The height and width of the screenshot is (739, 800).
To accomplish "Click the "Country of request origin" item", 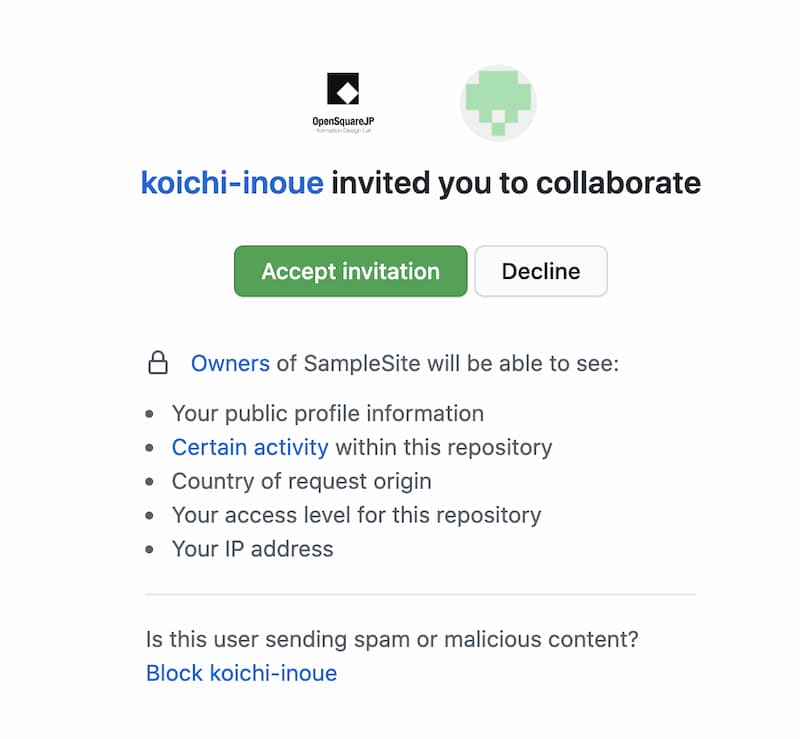I will 301,481.
